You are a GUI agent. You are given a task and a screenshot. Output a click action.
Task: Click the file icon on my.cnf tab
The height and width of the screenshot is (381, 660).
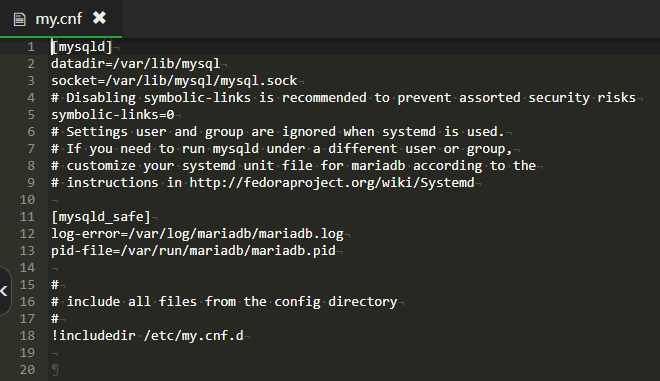point(19,19)
